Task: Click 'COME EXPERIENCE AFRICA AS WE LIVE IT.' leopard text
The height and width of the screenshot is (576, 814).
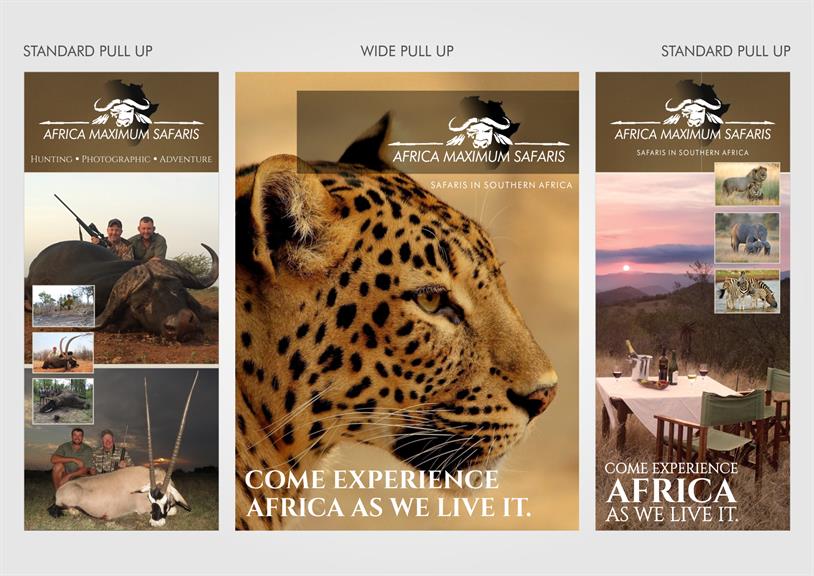Action: [x=388, y=493]
